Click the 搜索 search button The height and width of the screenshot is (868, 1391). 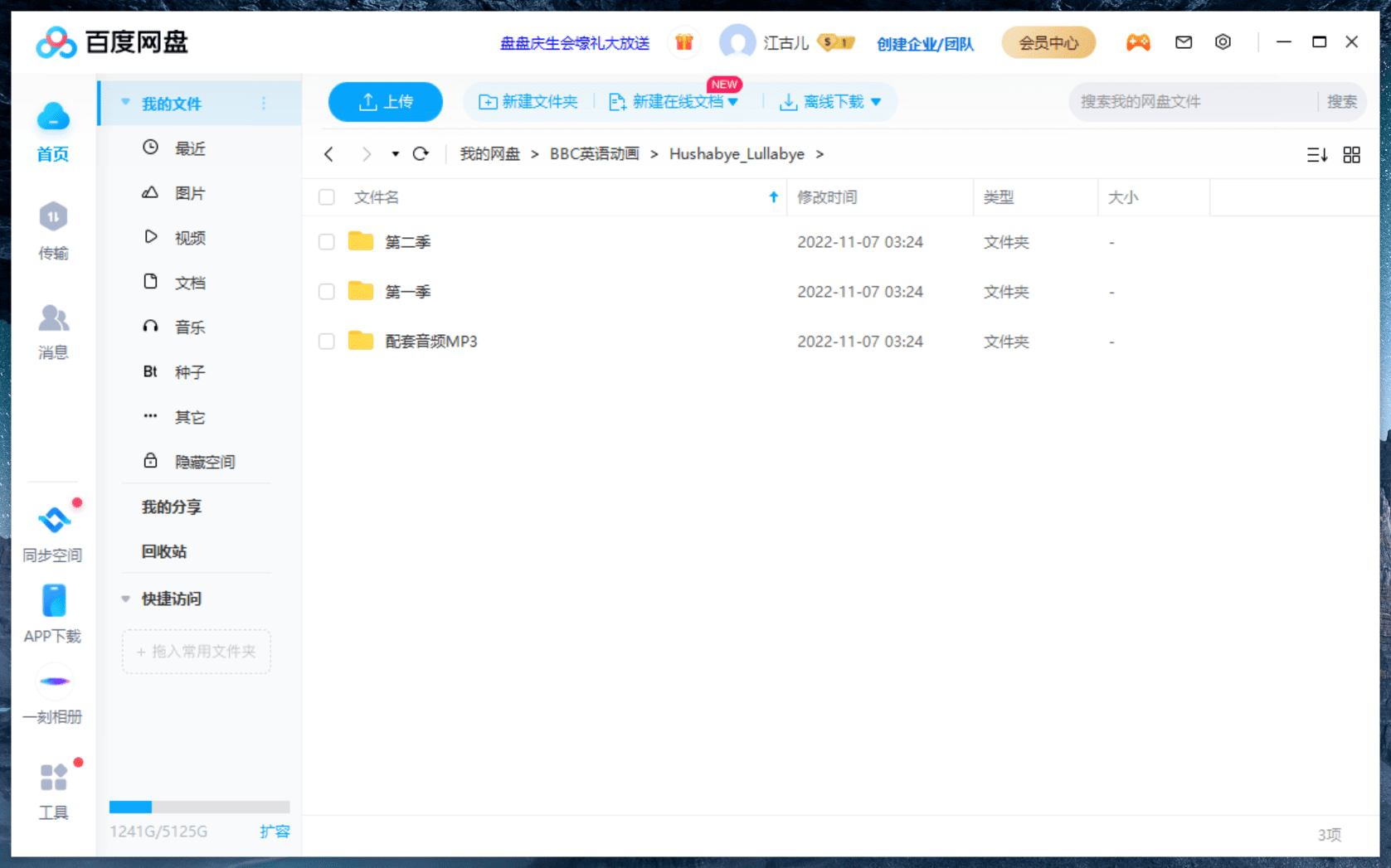point(1341,102)
